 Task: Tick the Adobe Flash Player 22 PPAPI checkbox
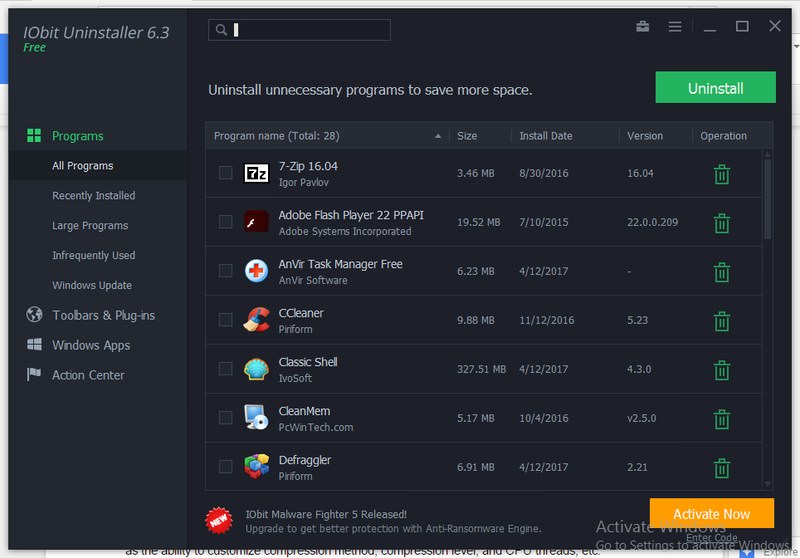[x=226, y=222]
